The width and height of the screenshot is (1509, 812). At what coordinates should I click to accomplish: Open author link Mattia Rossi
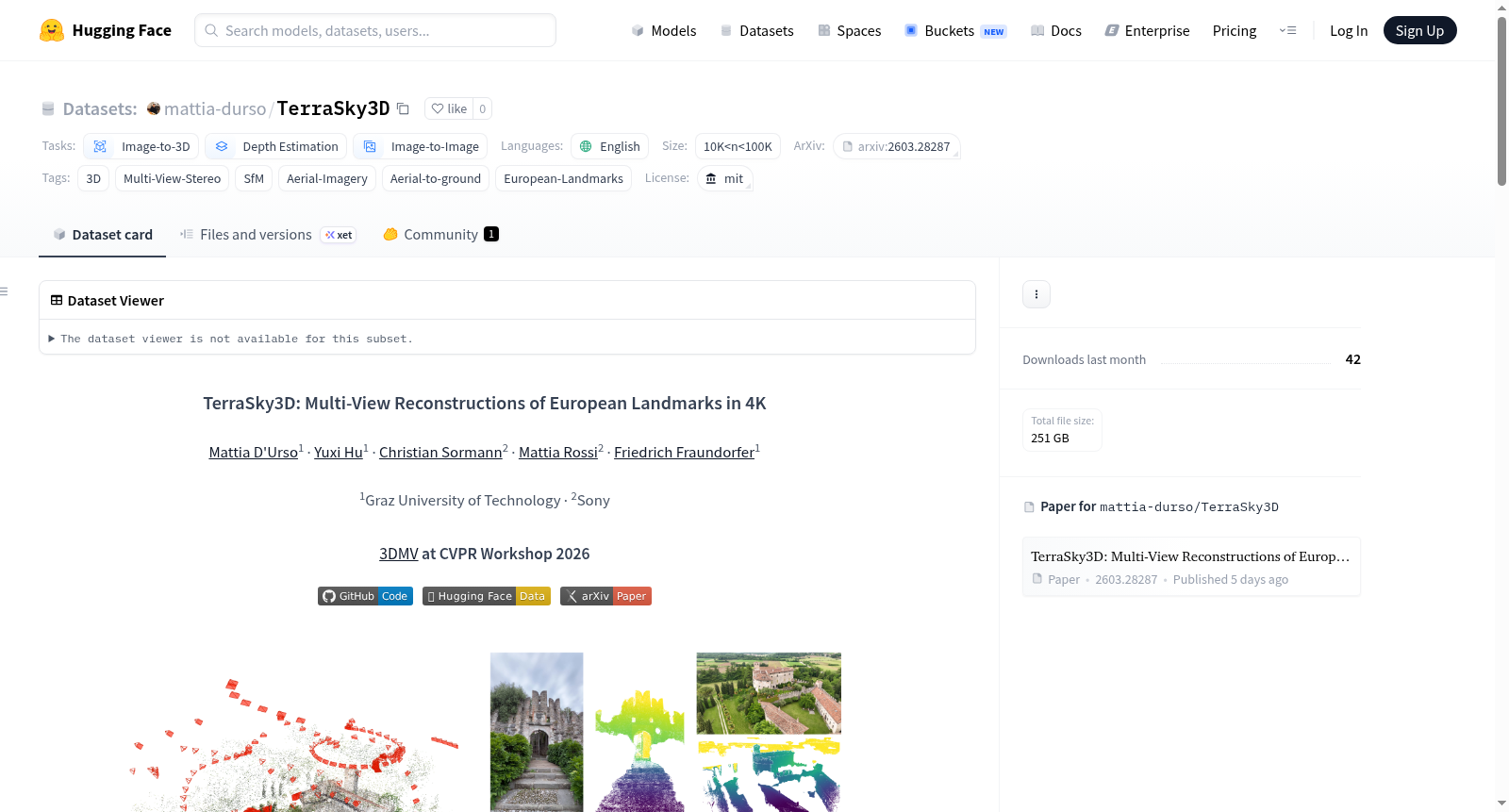tap(558, 453)
